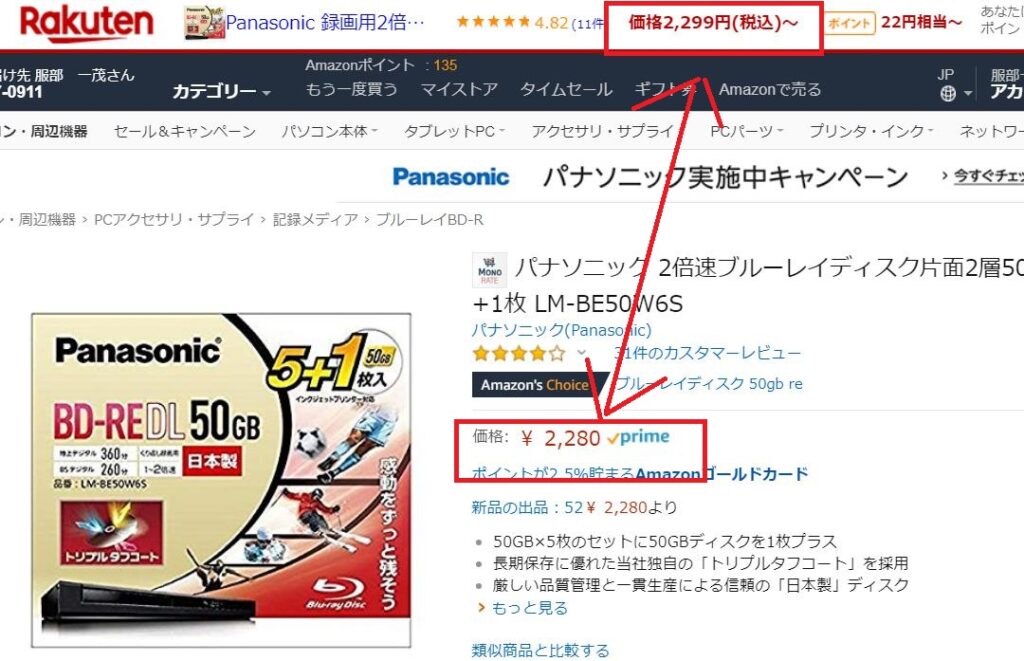
Task: Expand the PCパーツ dropdown
Action: click(x=746, y=131)
